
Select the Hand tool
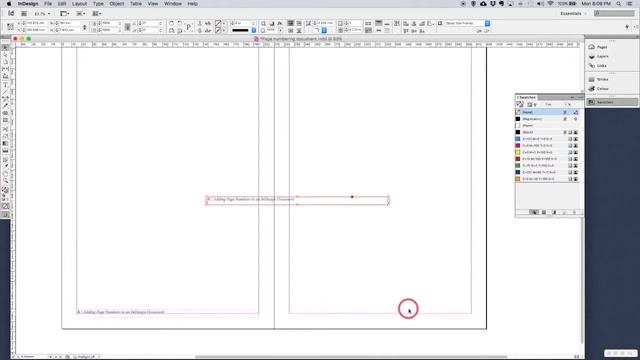point(5,173)
